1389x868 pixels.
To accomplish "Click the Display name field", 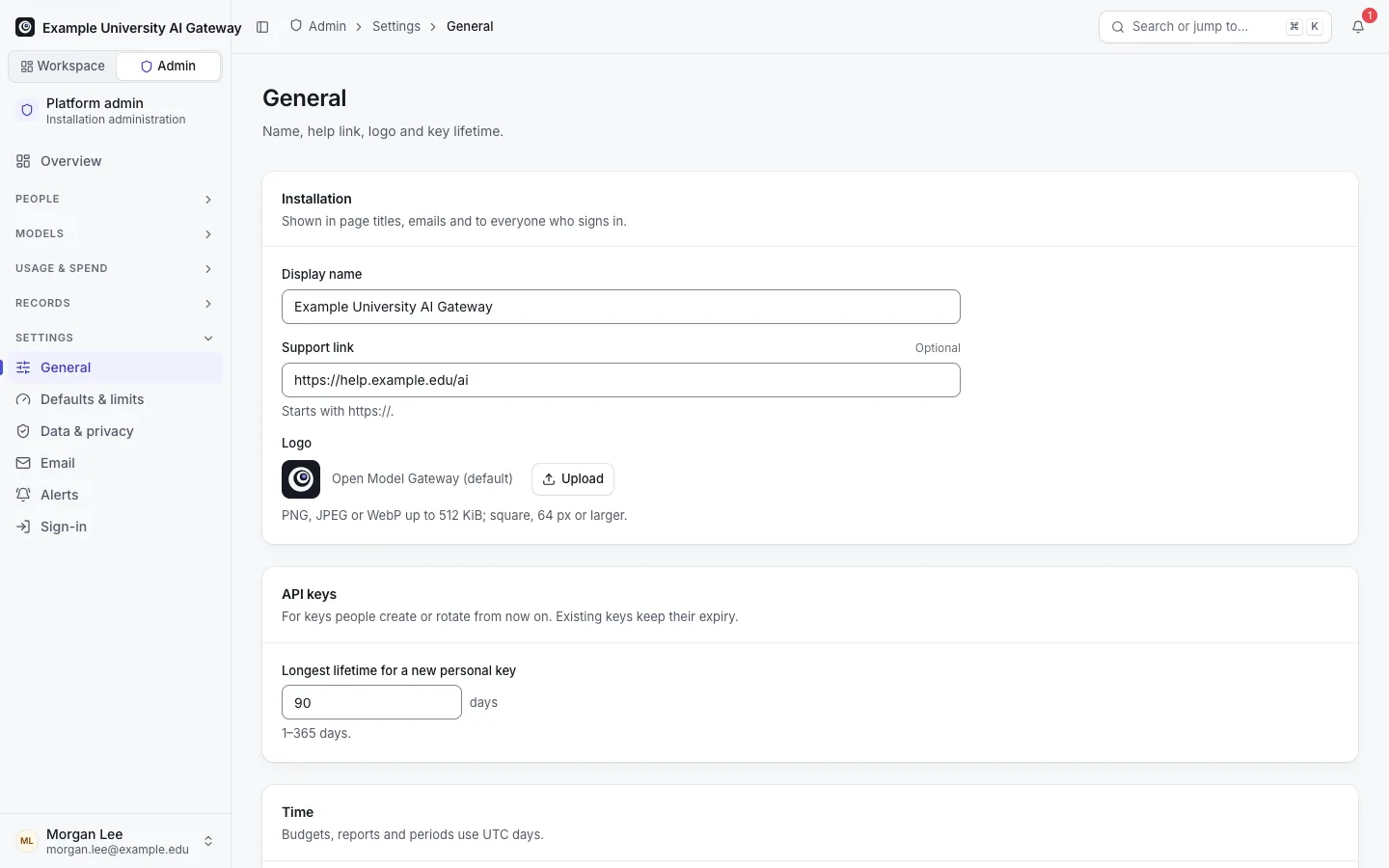I will (x=621, y=307).
